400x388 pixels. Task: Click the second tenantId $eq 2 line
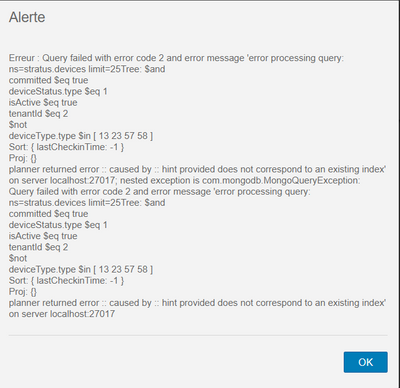click(x=38, y=247)
